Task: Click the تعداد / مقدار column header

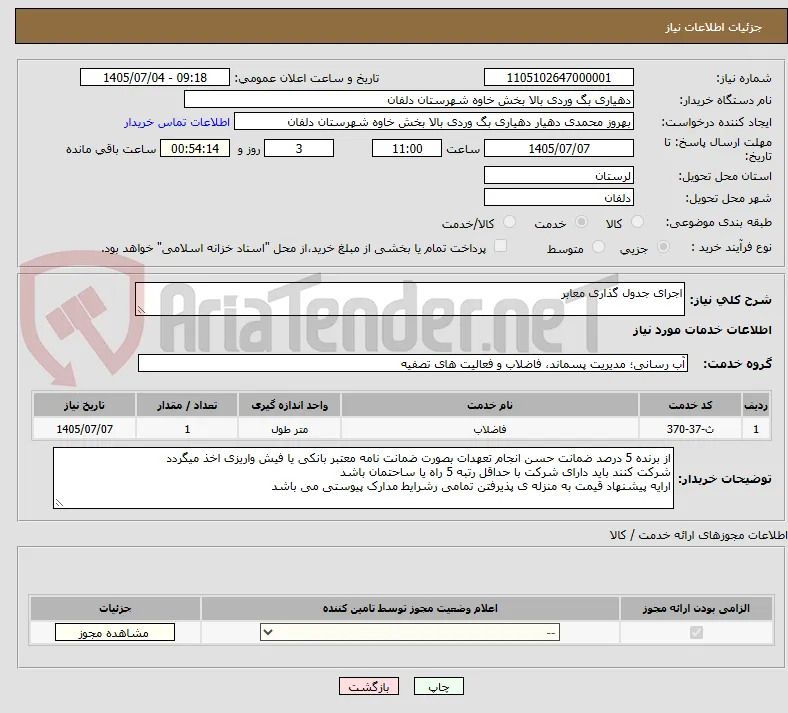Action: [x=186, y=404]
